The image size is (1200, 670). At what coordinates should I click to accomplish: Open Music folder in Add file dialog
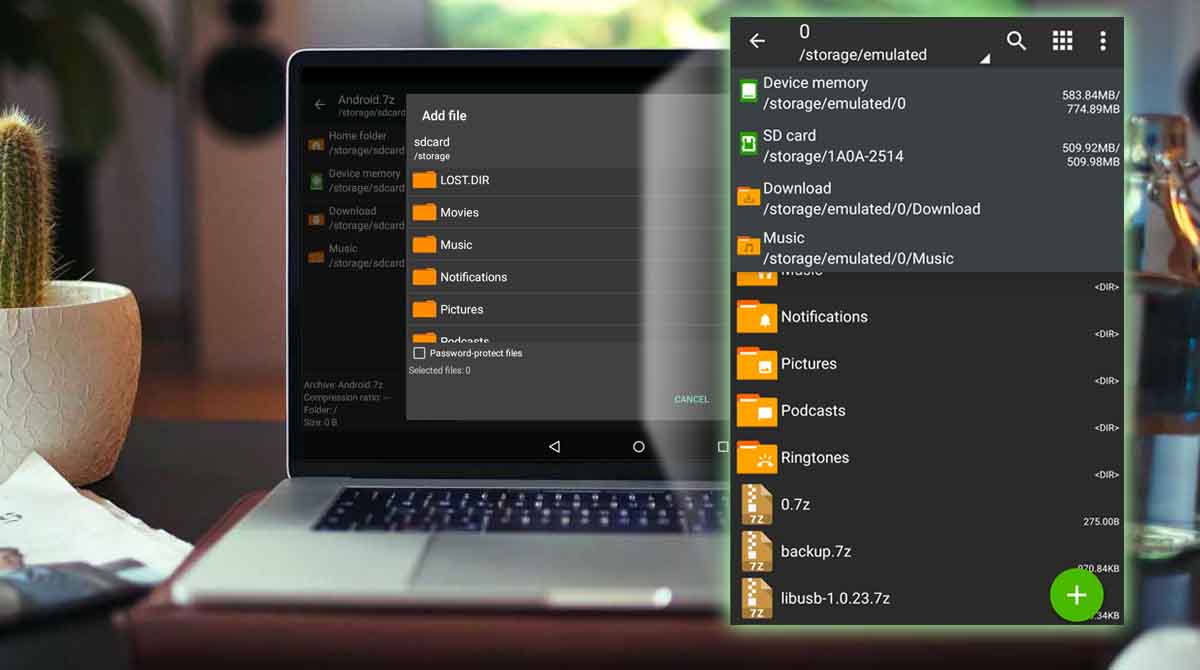[x=567, y=244]
